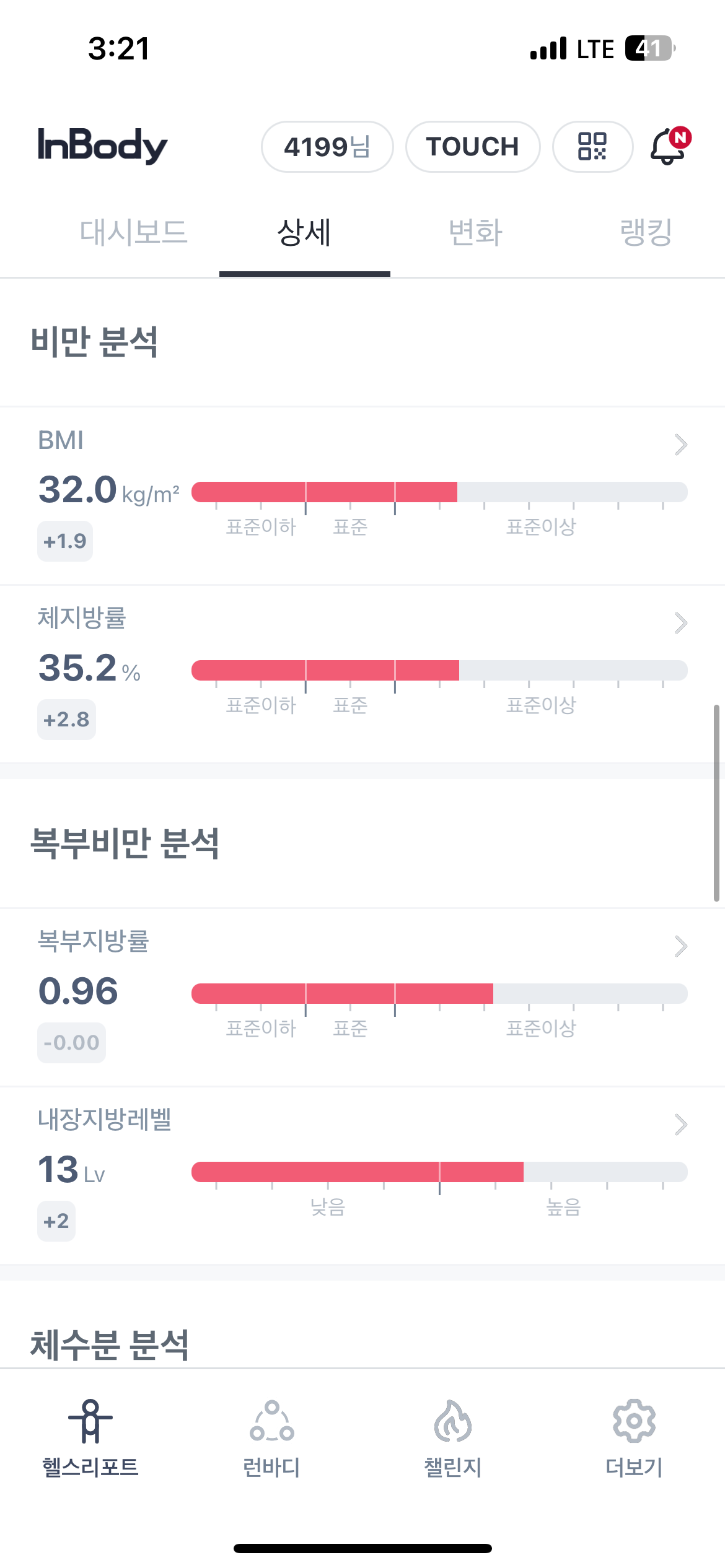725x1568 pixels.
Task: Switch to the 랭킹 tab
Action: point(646,233)
